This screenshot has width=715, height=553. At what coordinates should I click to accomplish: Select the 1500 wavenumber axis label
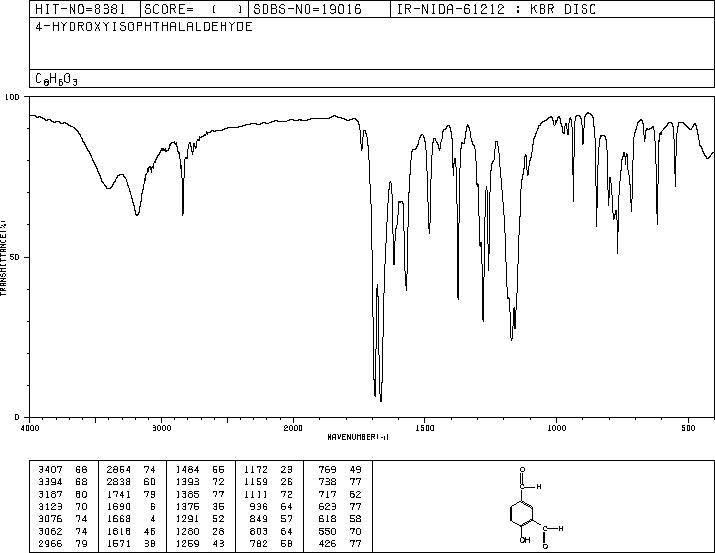point(425,428)
